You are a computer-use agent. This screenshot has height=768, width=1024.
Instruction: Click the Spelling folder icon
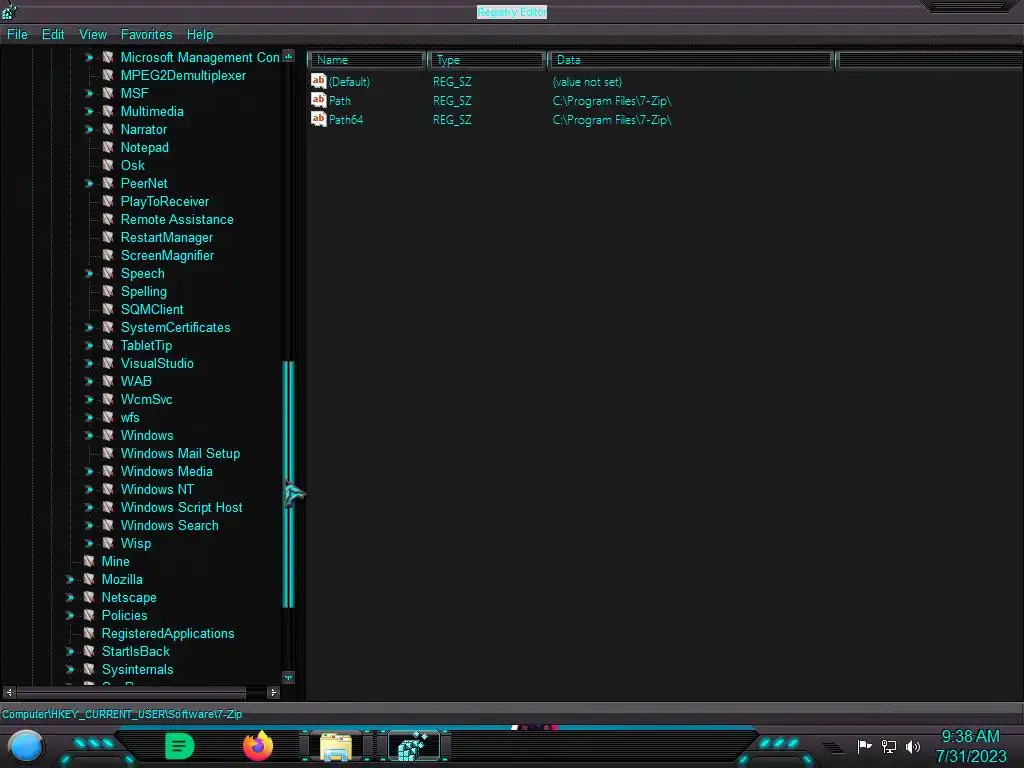[x=108, y=291]
